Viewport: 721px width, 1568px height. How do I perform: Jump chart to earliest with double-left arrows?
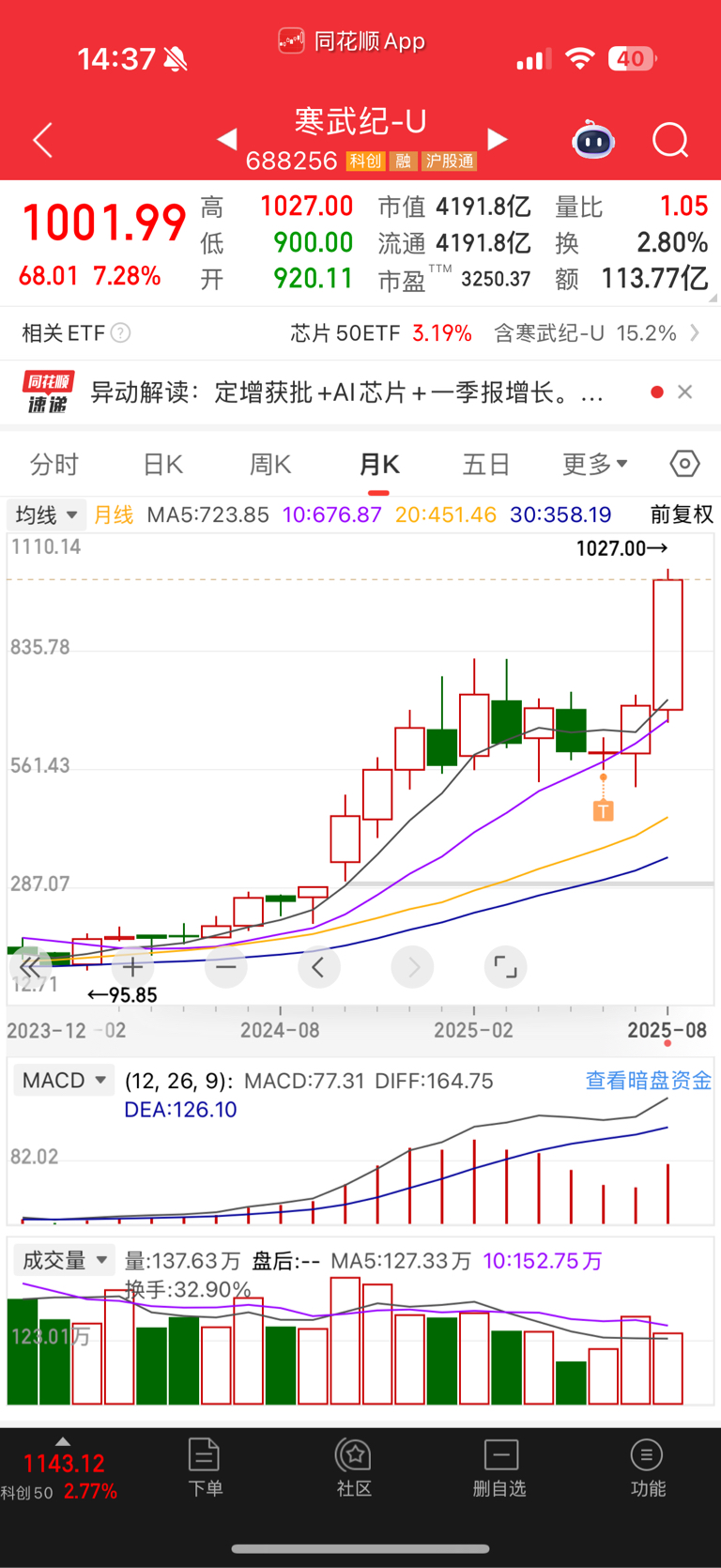coord(30,967)
